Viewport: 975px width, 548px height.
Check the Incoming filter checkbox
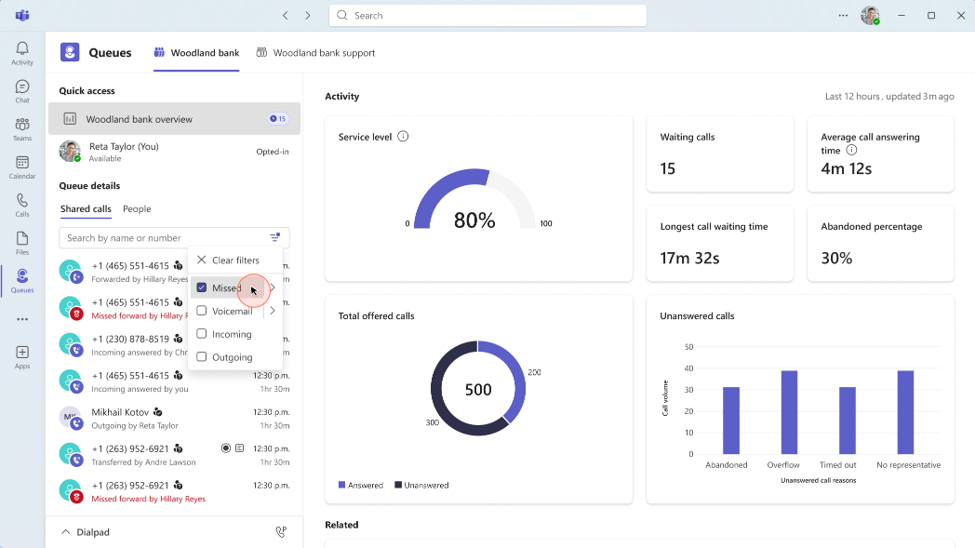(201, 333)
